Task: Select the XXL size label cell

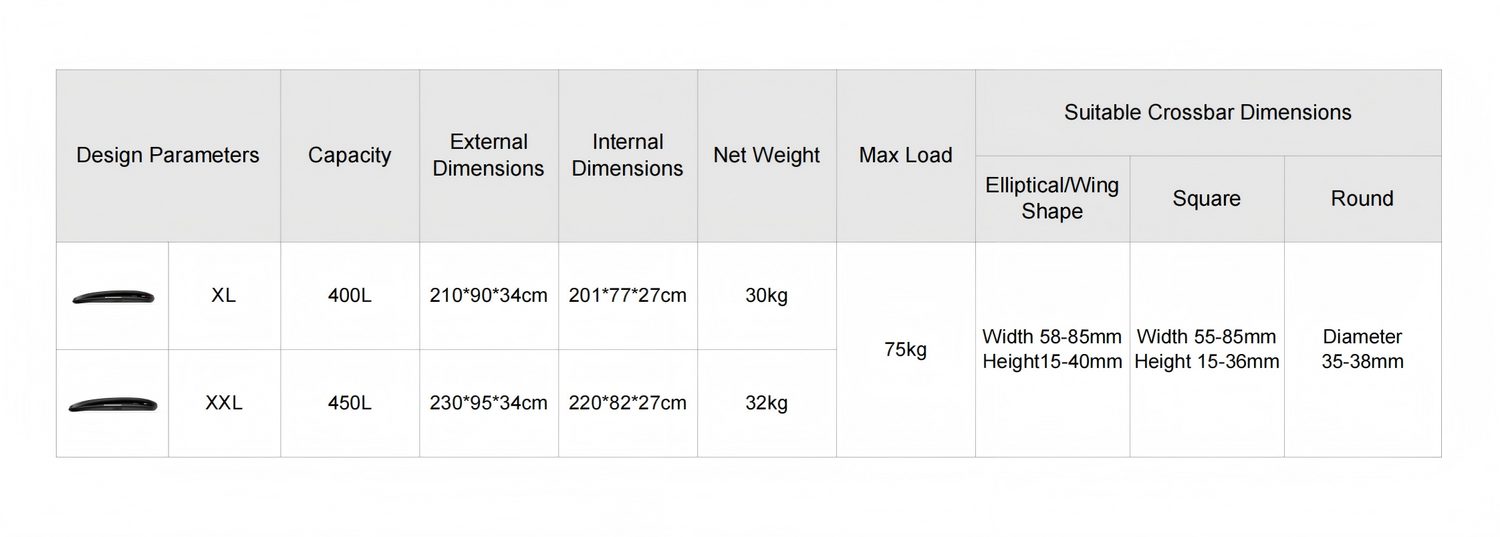Action: coord(224,404)
